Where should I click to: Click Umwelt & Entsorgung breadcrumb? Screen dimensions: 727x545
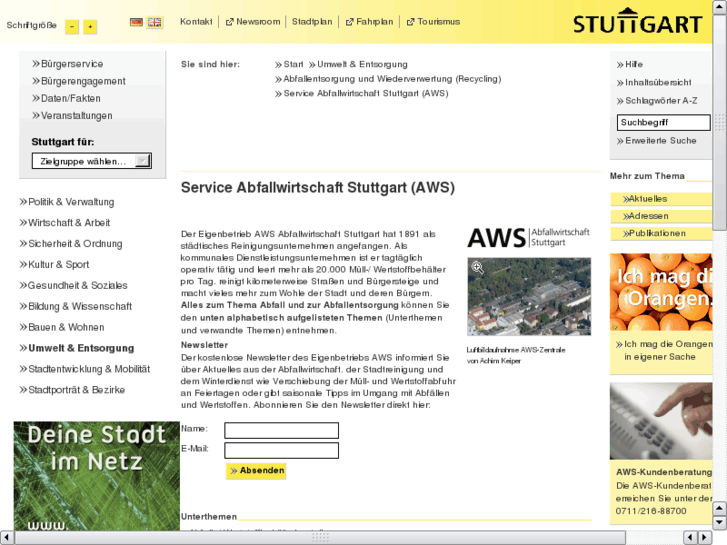[x=358, y=64]
